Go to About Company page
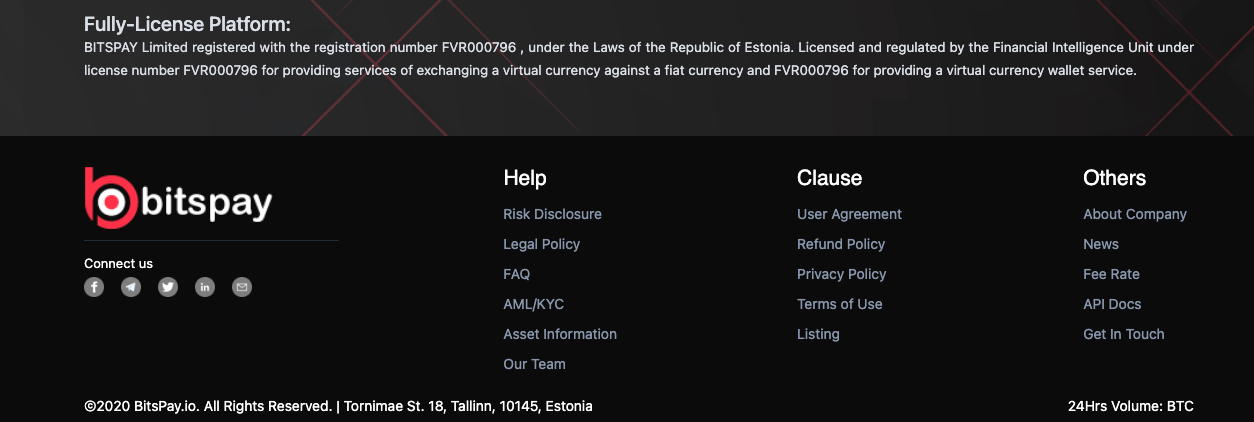 (1134, 214)
